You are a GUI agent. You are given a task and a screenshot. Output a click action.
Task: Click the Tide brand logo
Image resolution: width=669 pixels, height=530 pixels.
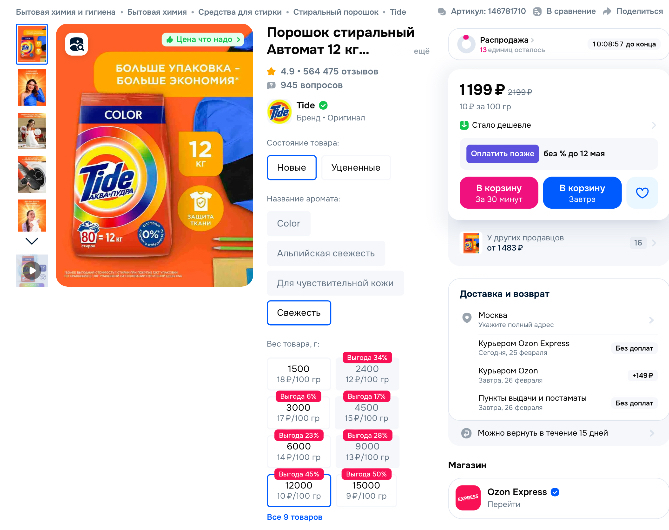(278, 111)
